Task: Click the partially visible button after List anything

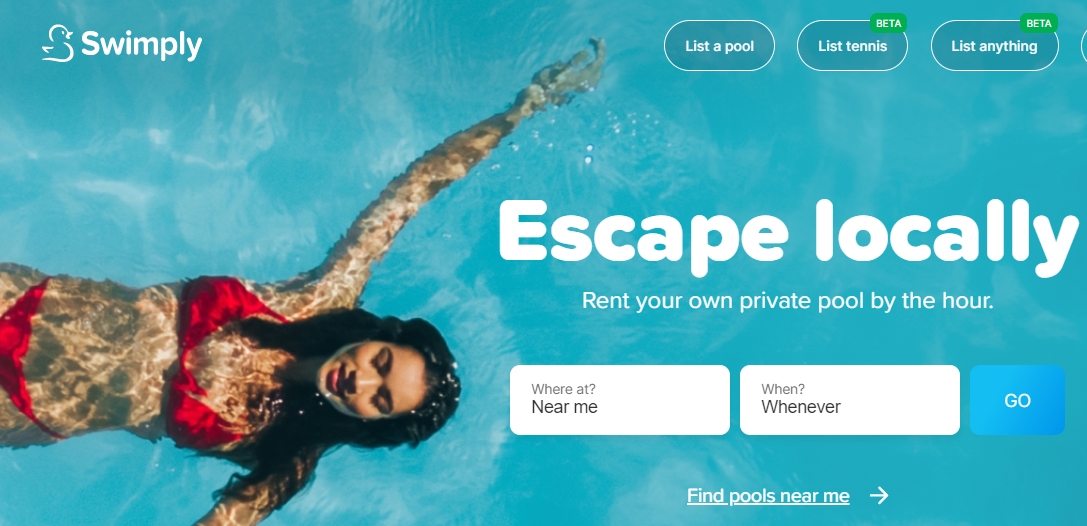Action: point(1084,46)
